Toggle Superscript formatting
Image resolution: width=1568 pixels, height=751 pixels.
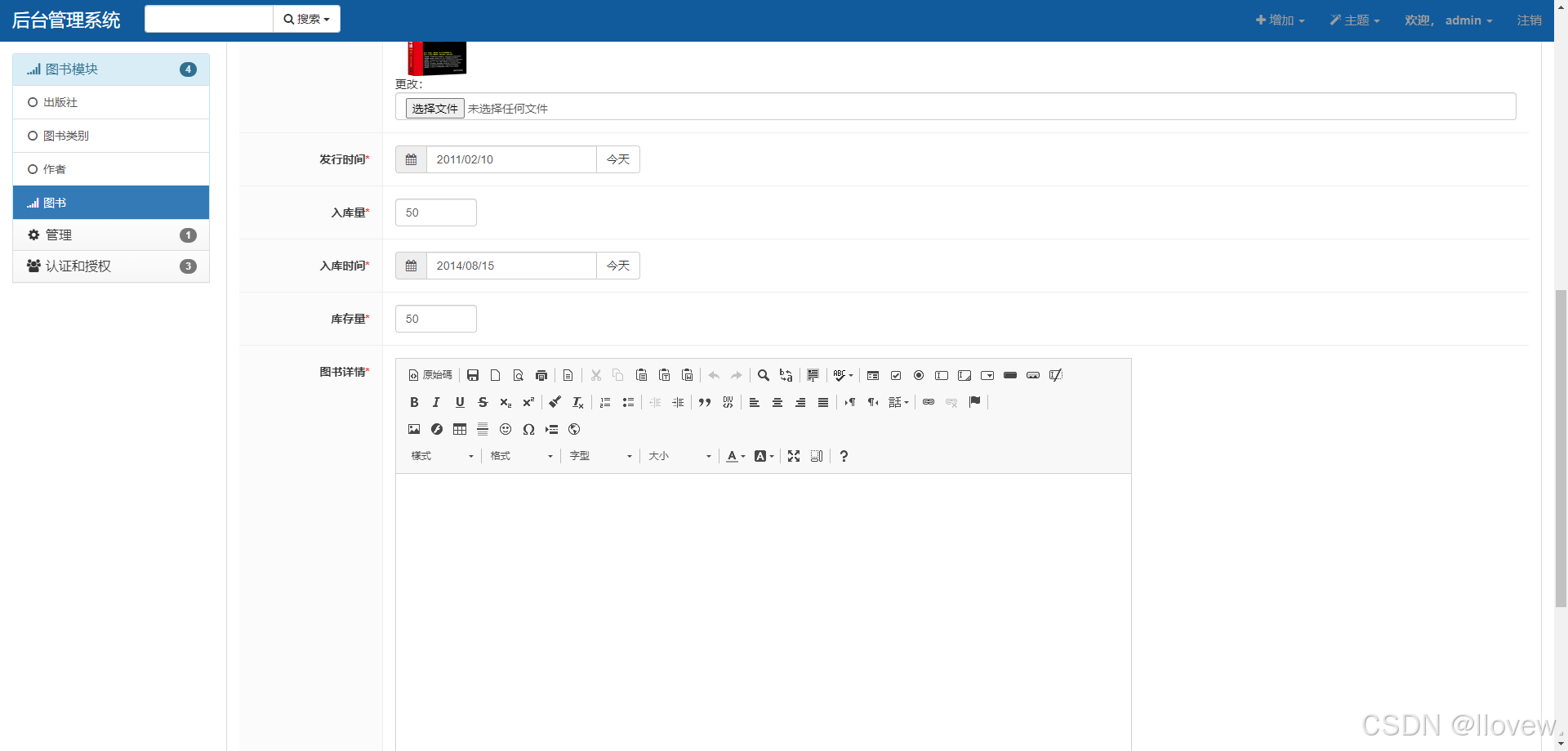point(528,402)
